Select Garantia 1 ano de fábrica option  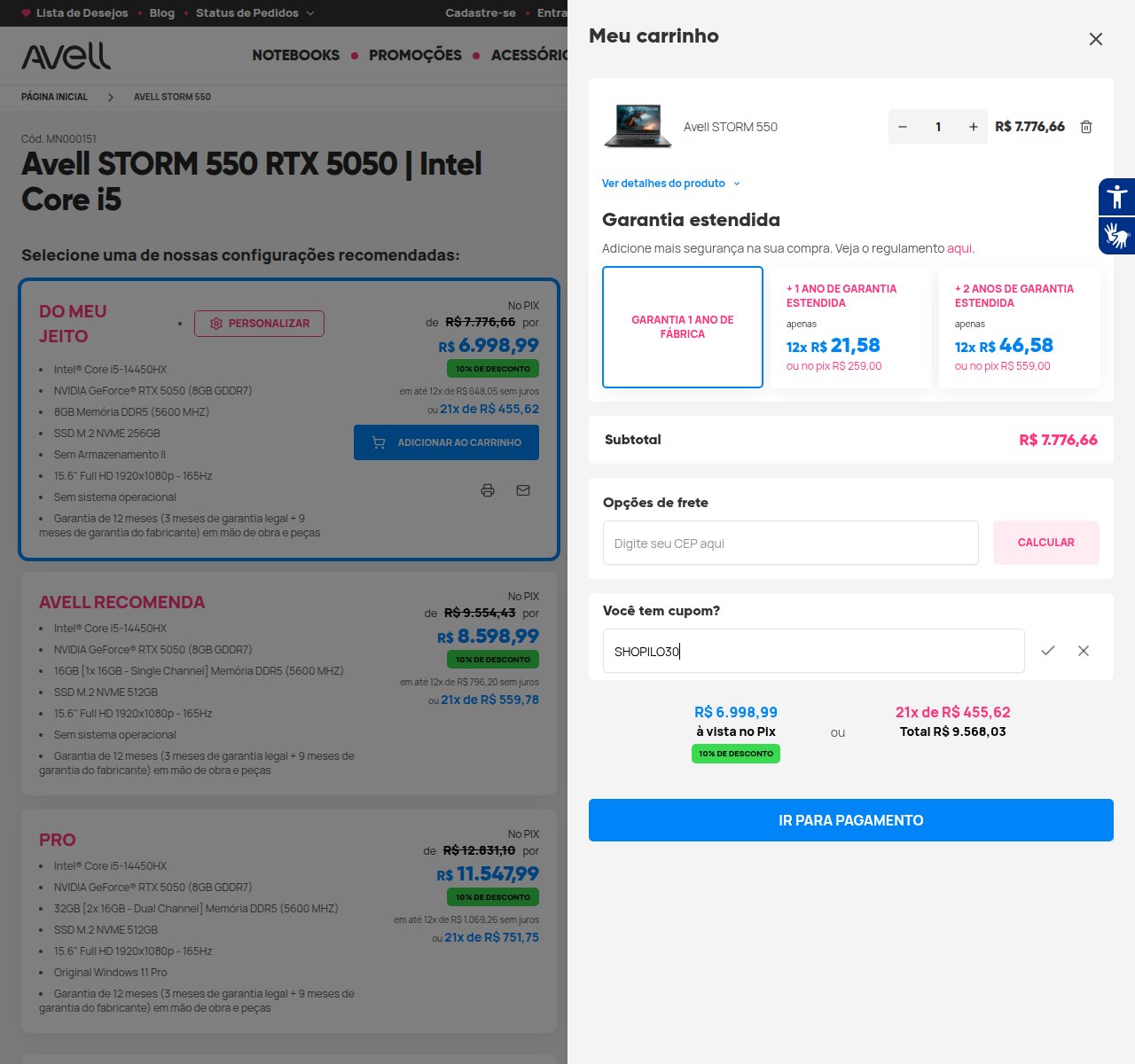click(683, 327)
